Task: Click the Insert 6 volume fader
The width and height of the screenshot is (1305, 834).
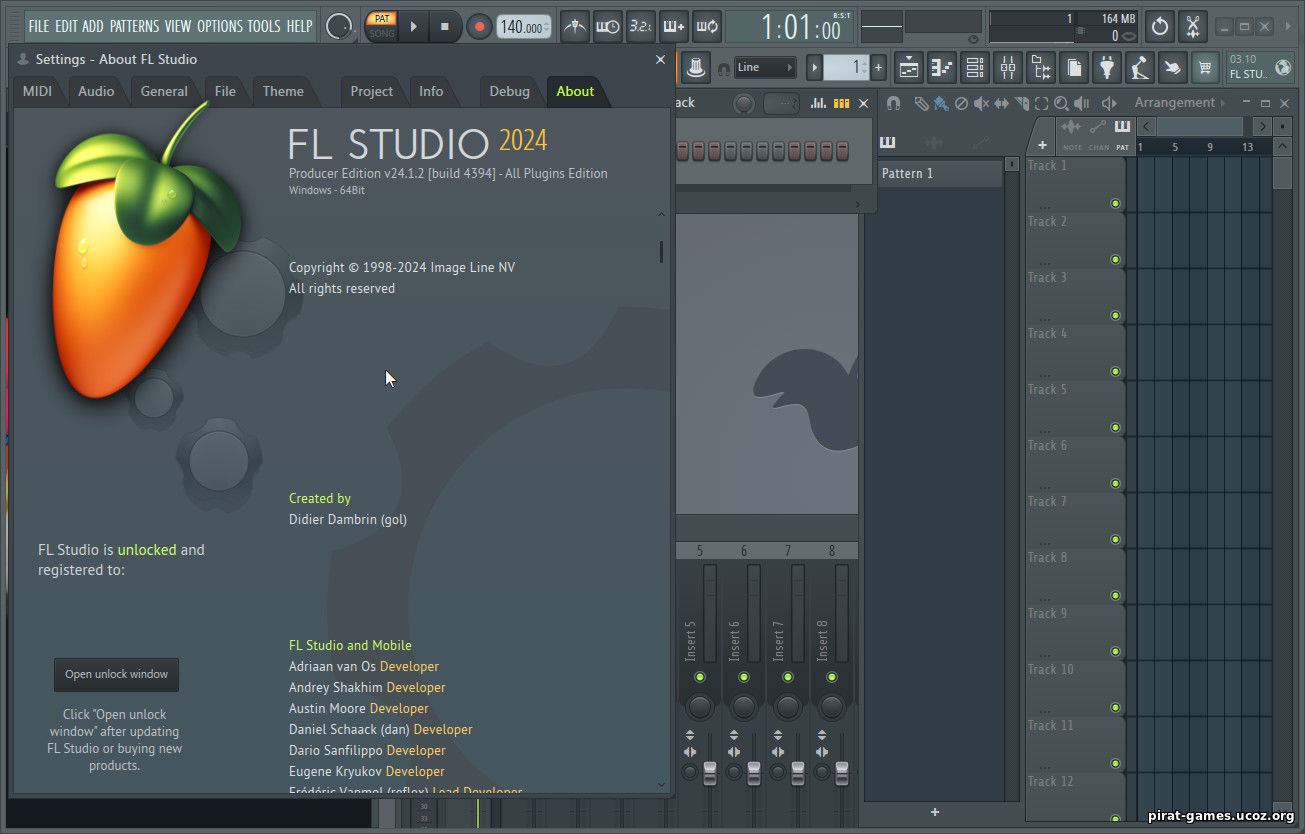Action: pyautogui.click(x=754, y=771)
